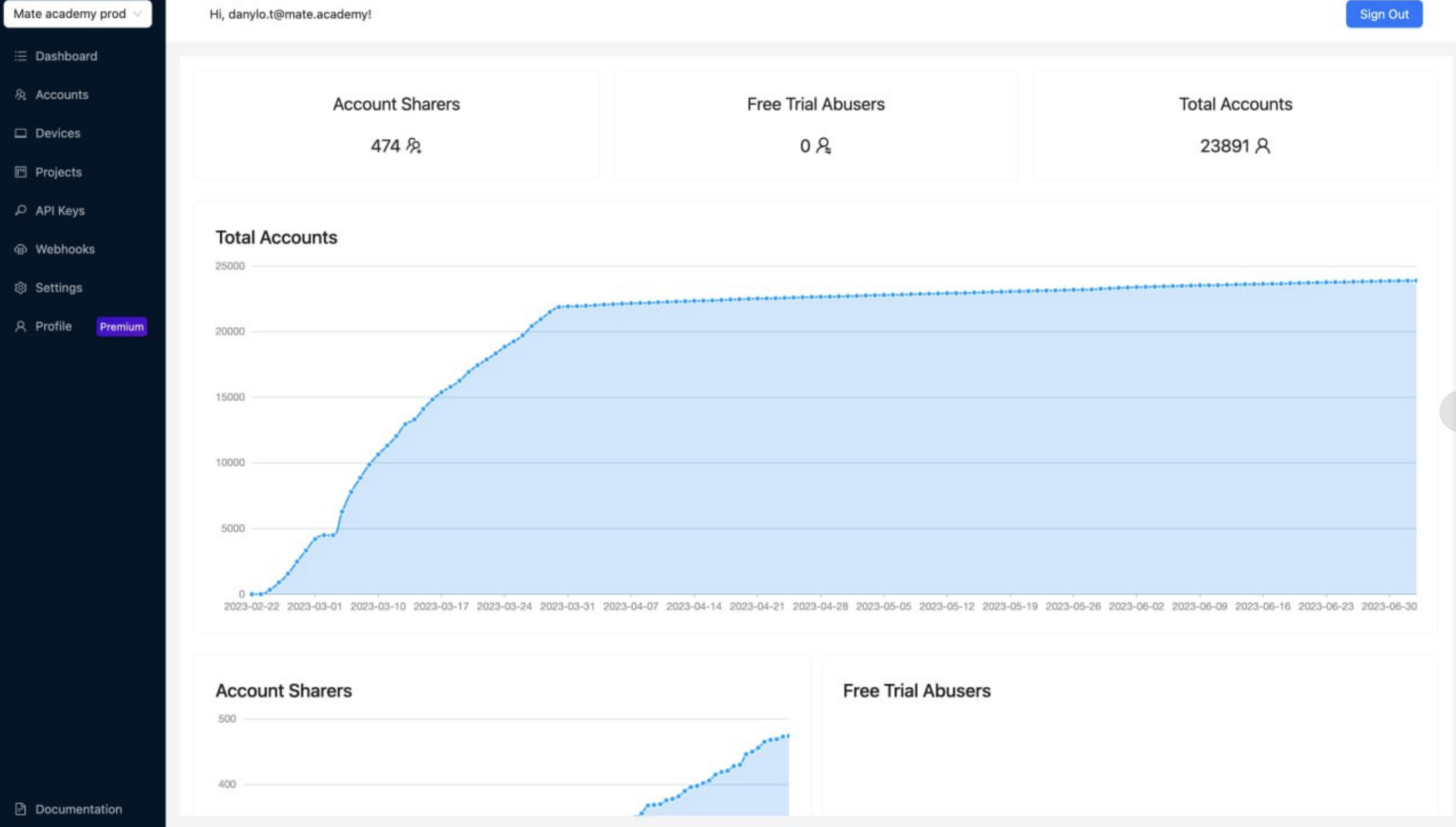The image size is (1456, 827).
Task: Open Settings from the sidebar
Action: pyautogui.click(x=59, y=287)
